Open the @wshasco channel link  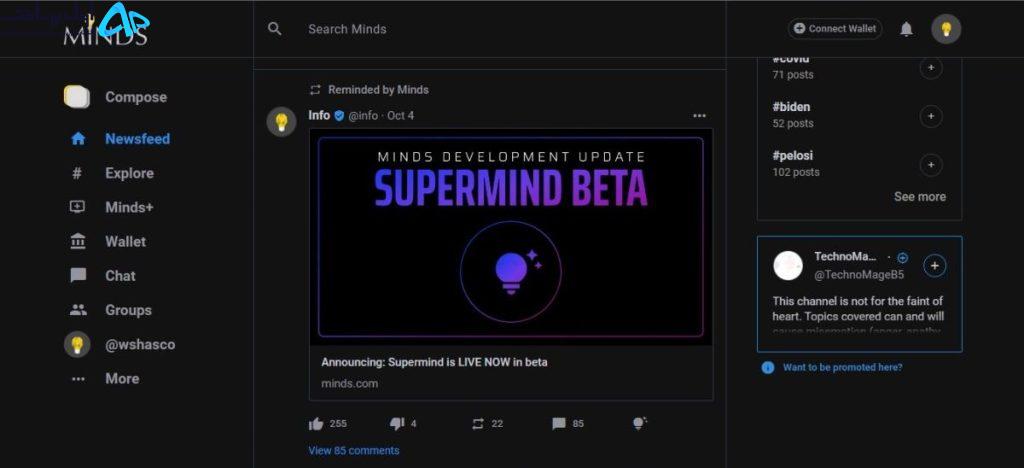coord(140,344)
